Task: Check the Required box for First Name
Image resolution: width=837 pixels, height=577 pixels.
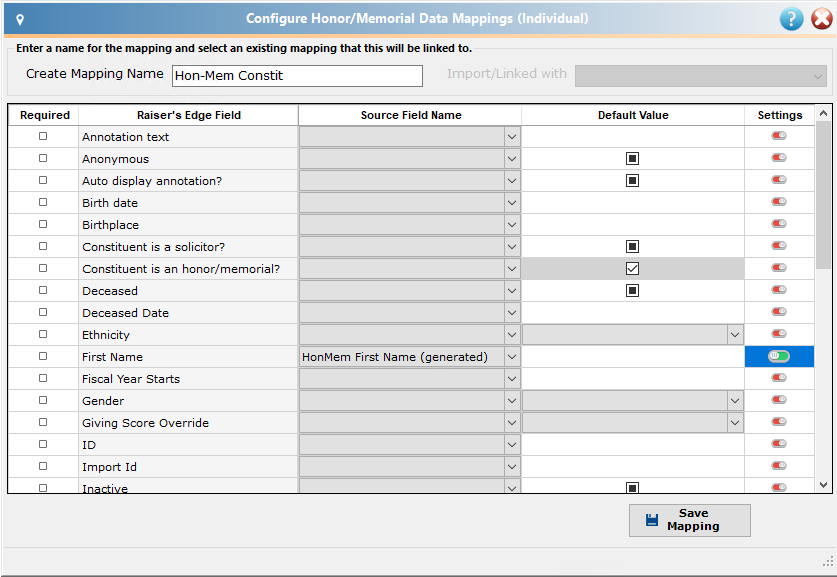Action: click(43, 356)
